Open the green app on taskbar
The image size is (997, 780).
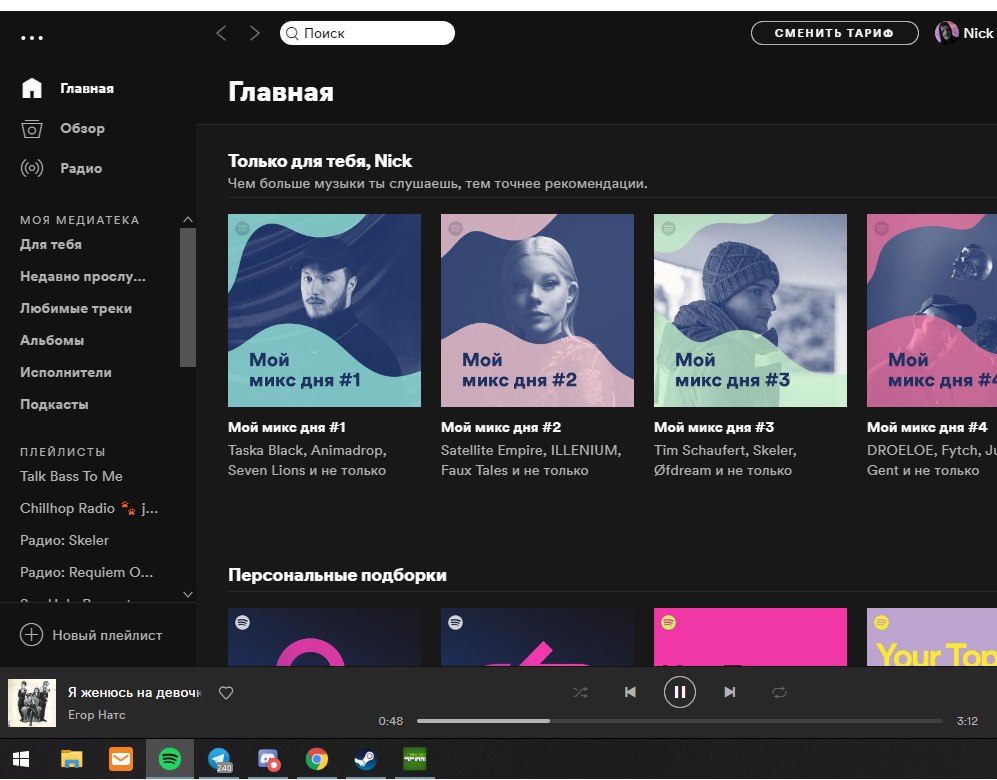pyautogui.click(x=415, y=759)
